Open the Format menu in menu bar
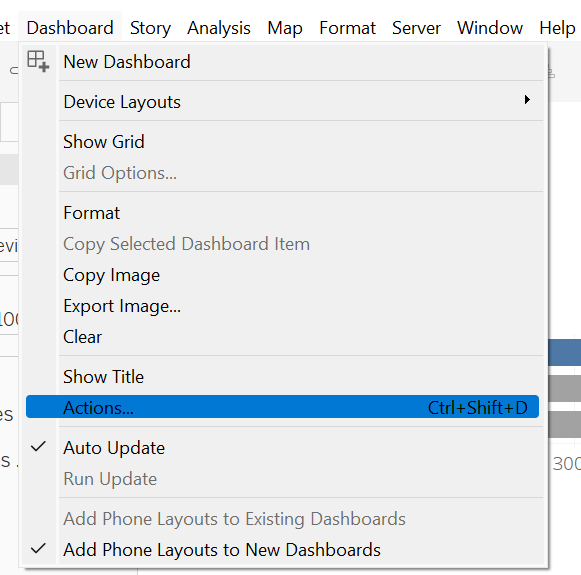This screenshot has width=581, height=575. coord(348,28)
